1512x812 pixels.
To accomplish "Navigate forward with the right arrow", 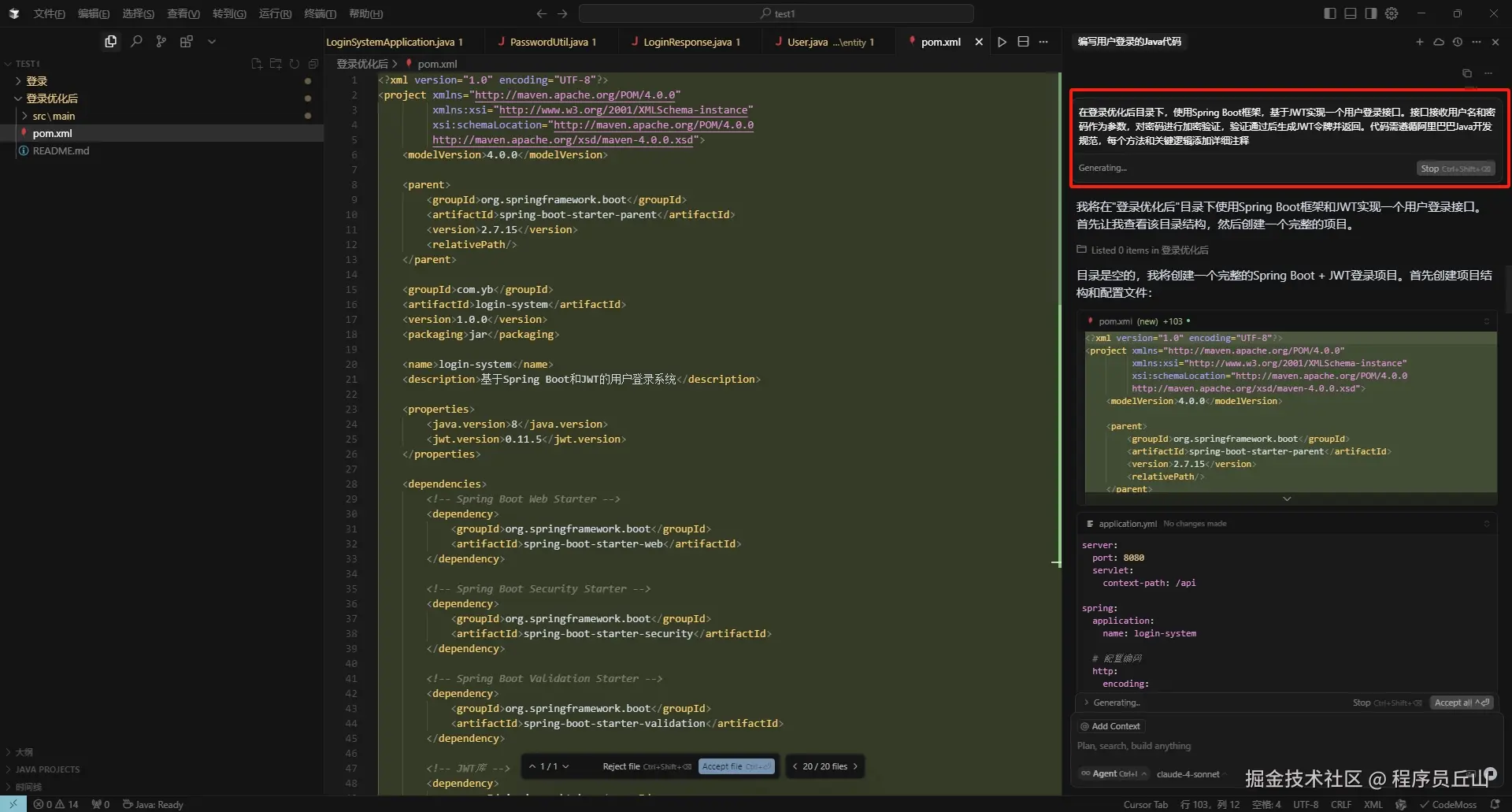I will coord(562,13).
